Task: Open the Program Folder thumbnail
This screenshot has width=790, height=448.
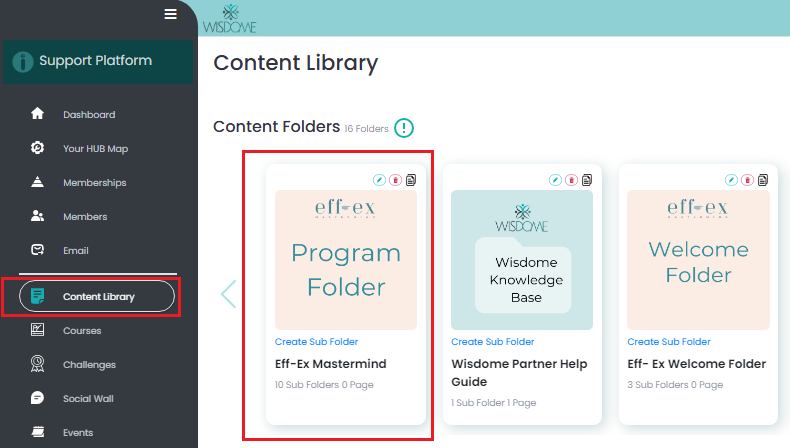Action: click(346, 260)
